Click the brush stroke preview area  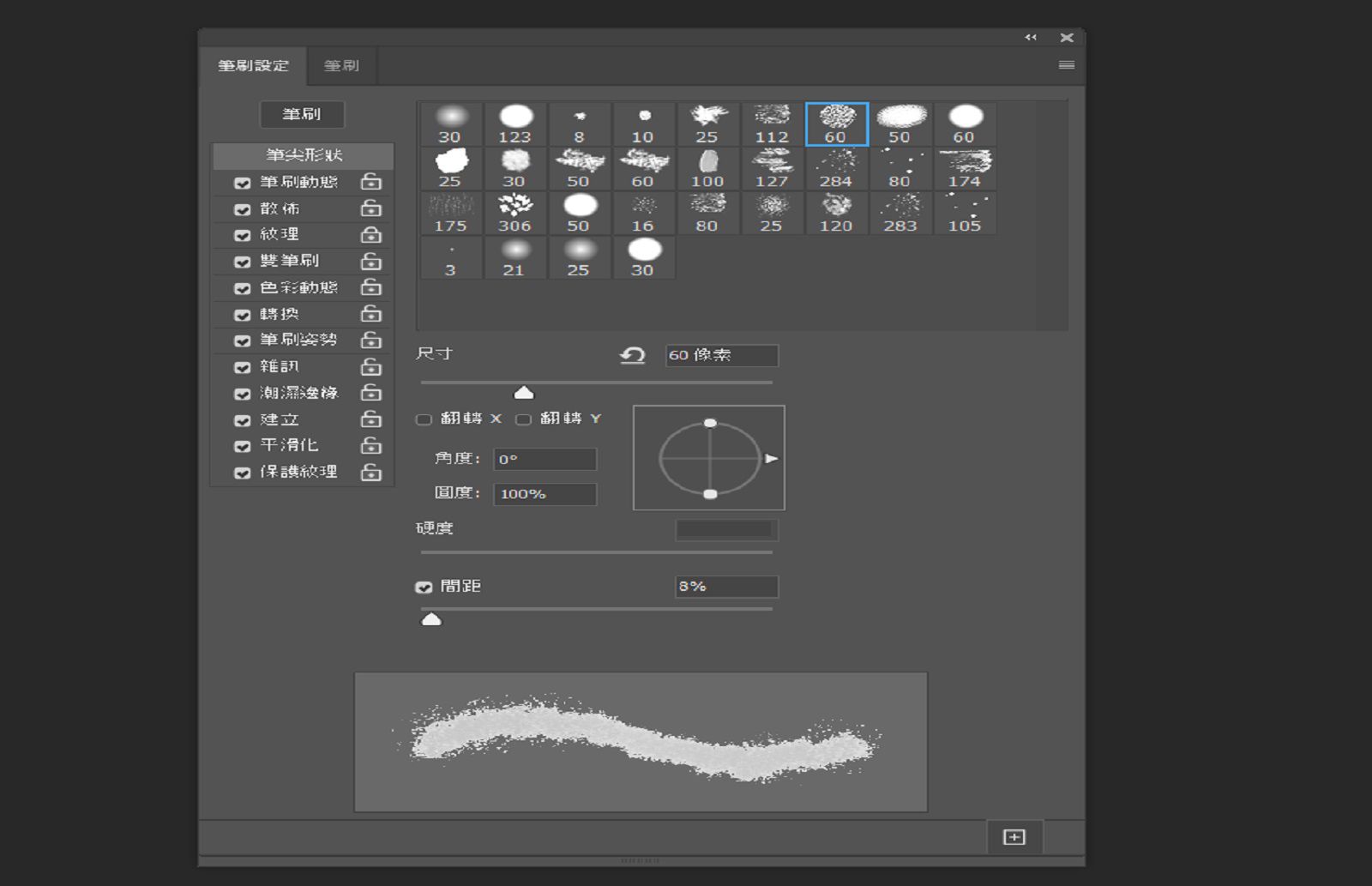point(641,742)
